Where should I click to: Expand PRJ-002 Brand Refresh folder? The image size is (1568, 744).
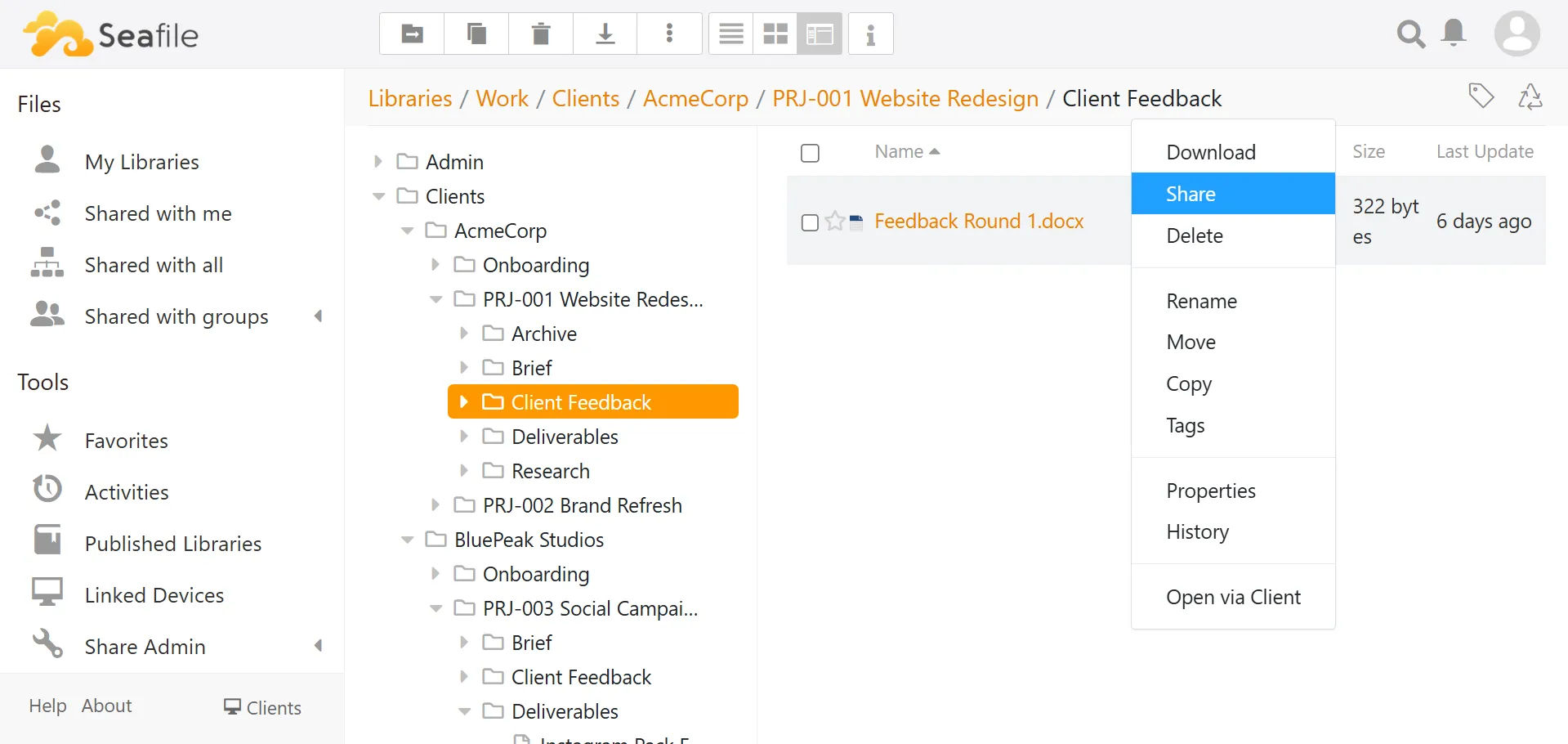[436, 505]
